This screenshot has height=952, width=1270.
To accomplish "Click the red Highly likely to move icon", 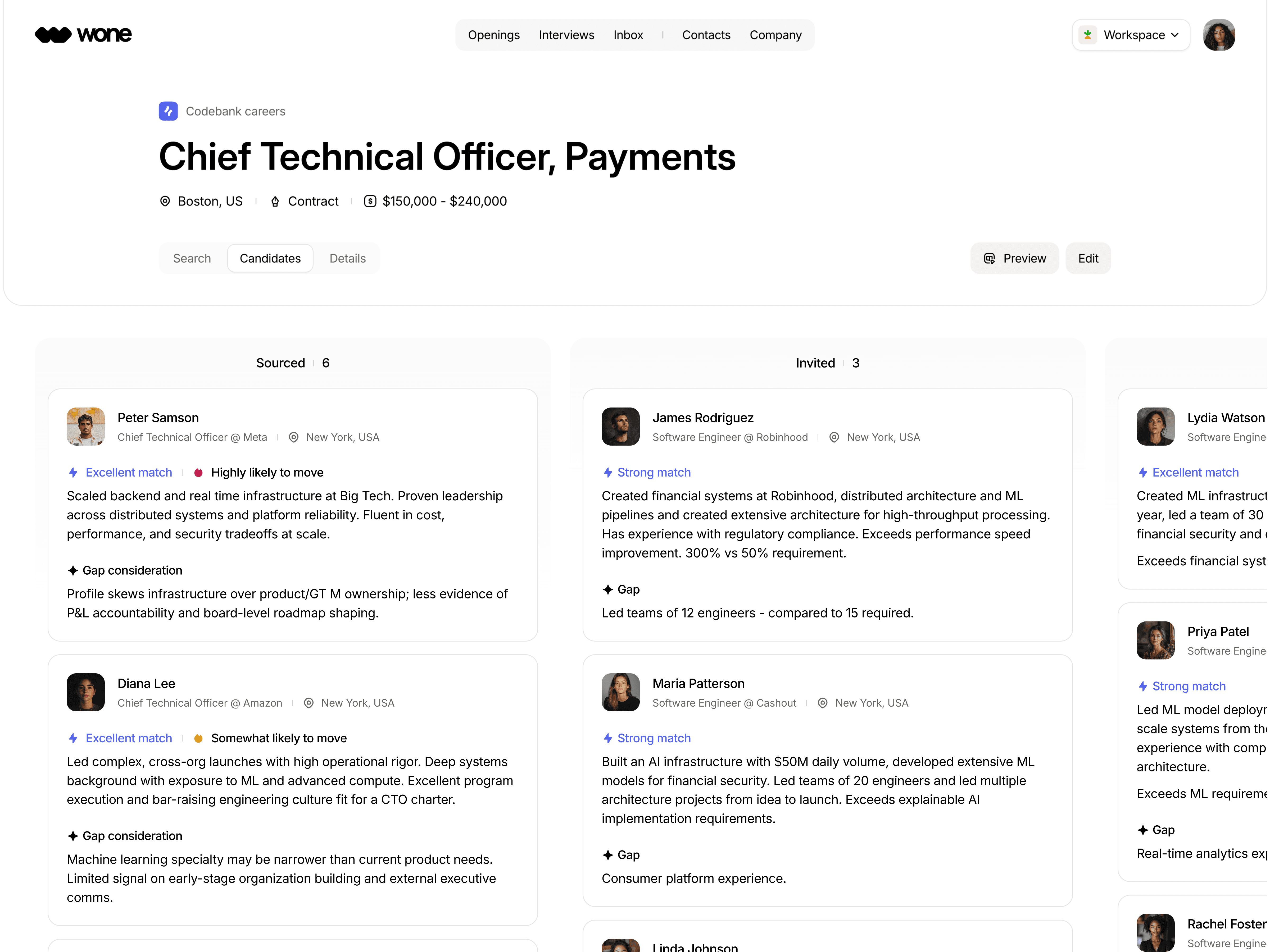I will point(198,473).
